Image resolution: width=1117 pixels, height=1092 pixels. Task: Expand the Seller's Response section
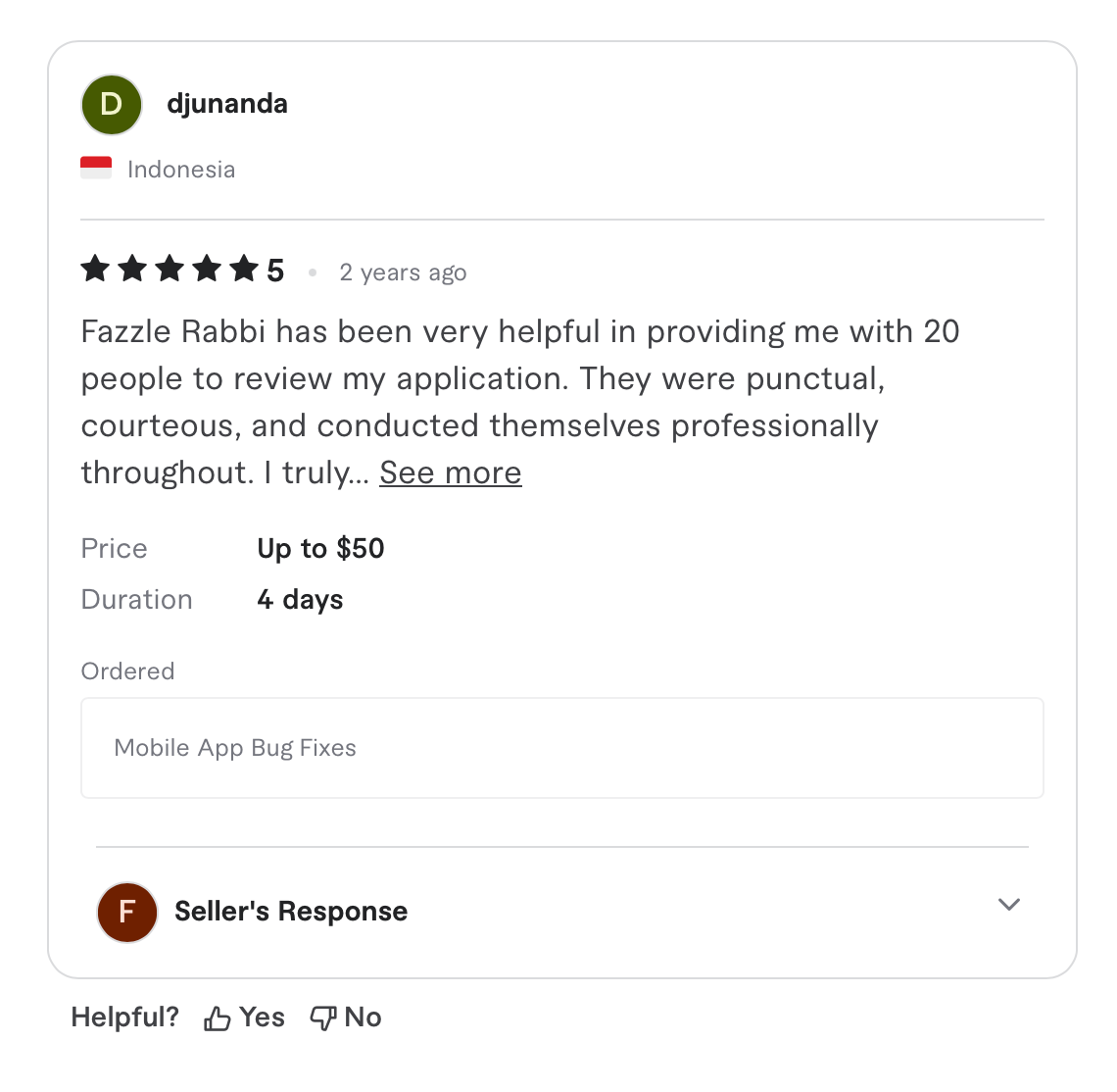[x=290, y=911]
